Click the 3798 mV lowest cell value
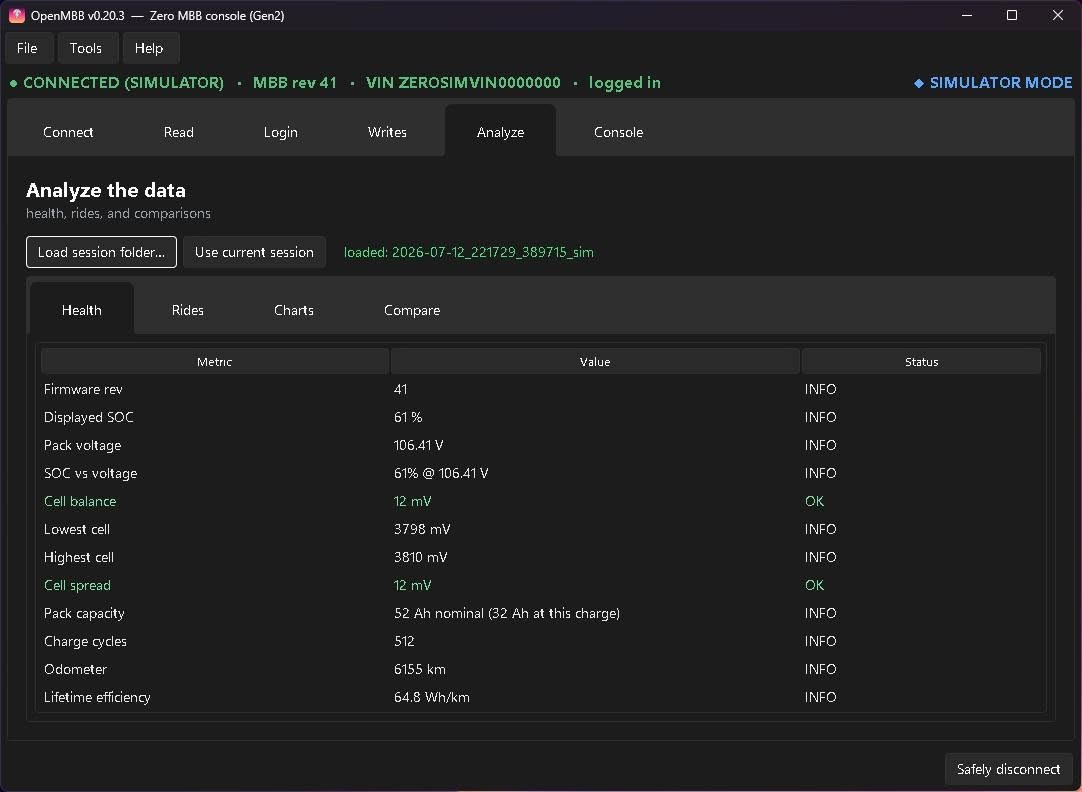 [422, 529]
